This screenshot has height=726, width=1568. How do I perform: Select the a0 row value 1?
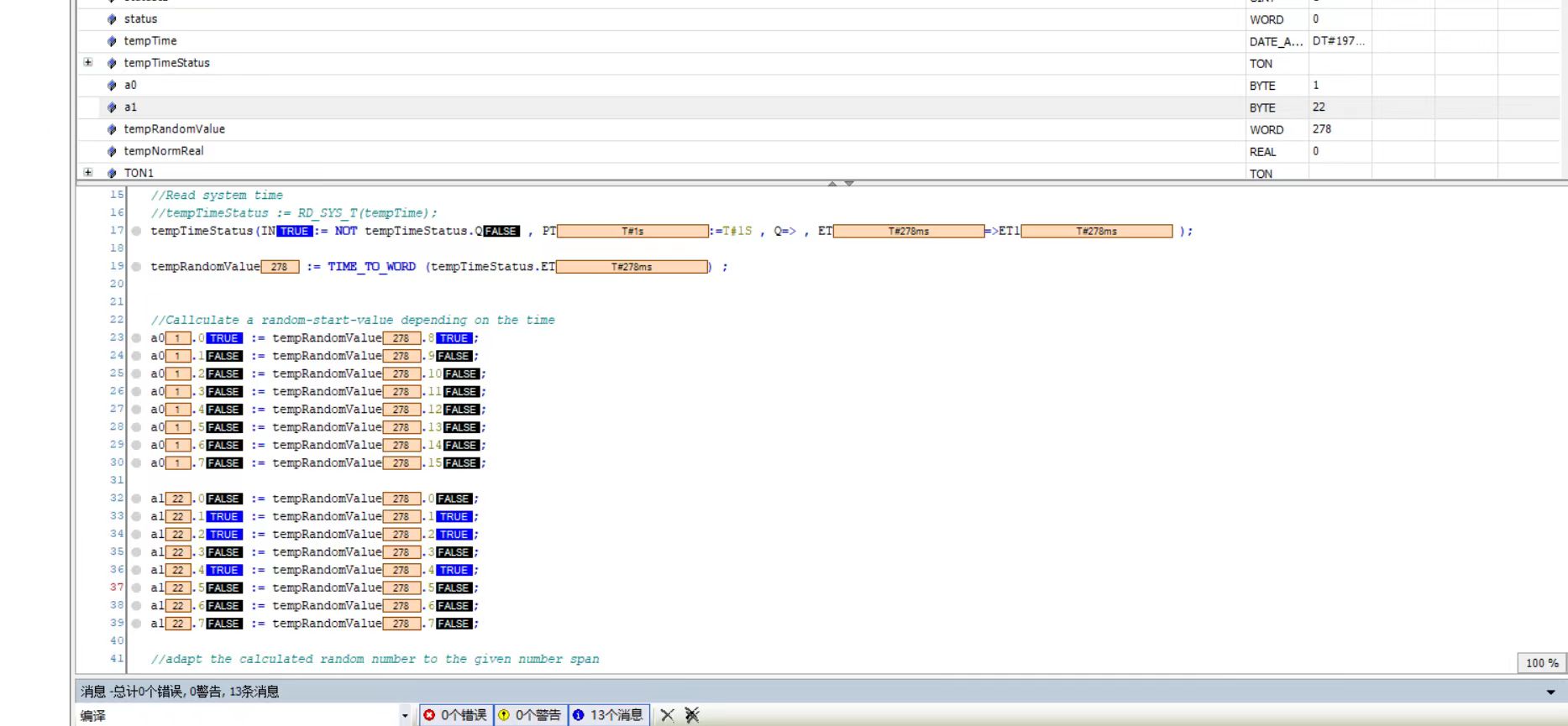1316,85
